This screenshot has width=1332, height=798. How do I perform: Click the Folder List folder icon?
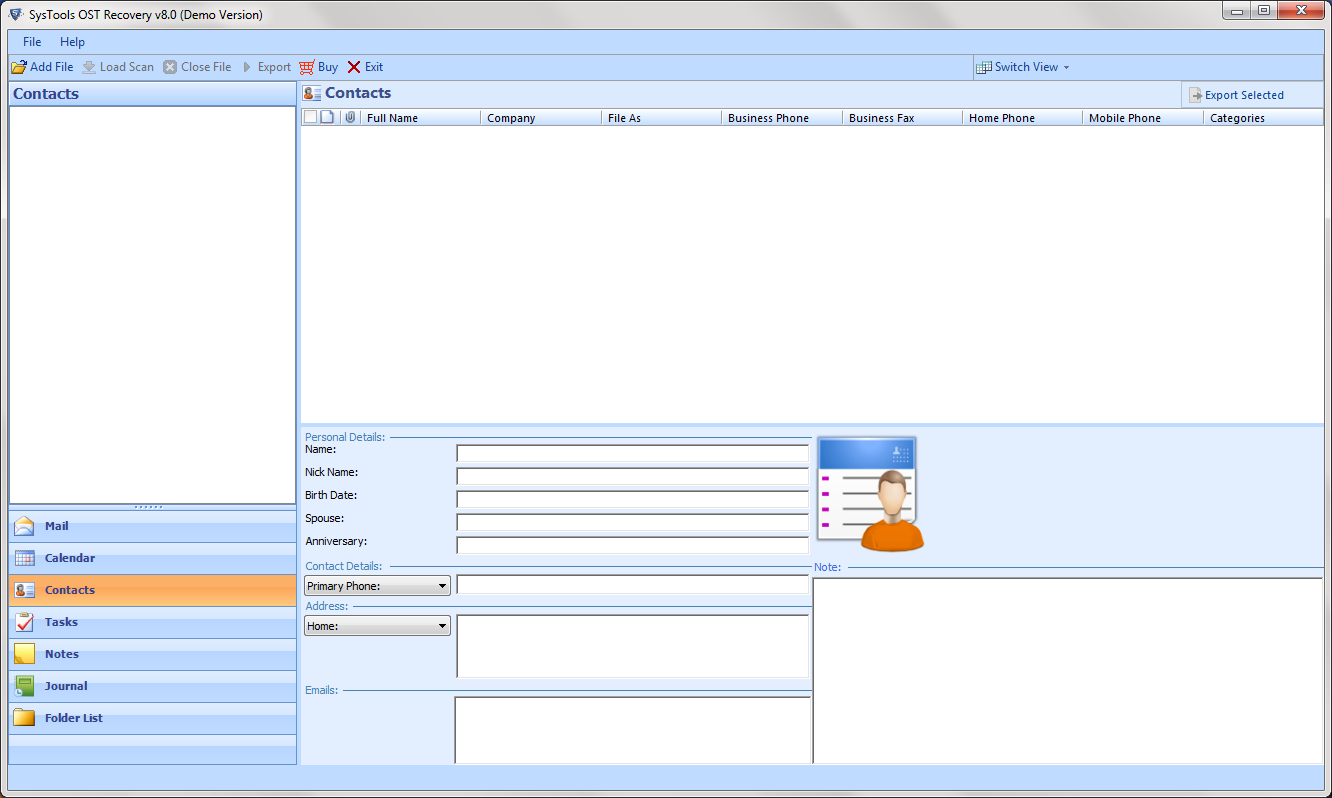[25, 718]
